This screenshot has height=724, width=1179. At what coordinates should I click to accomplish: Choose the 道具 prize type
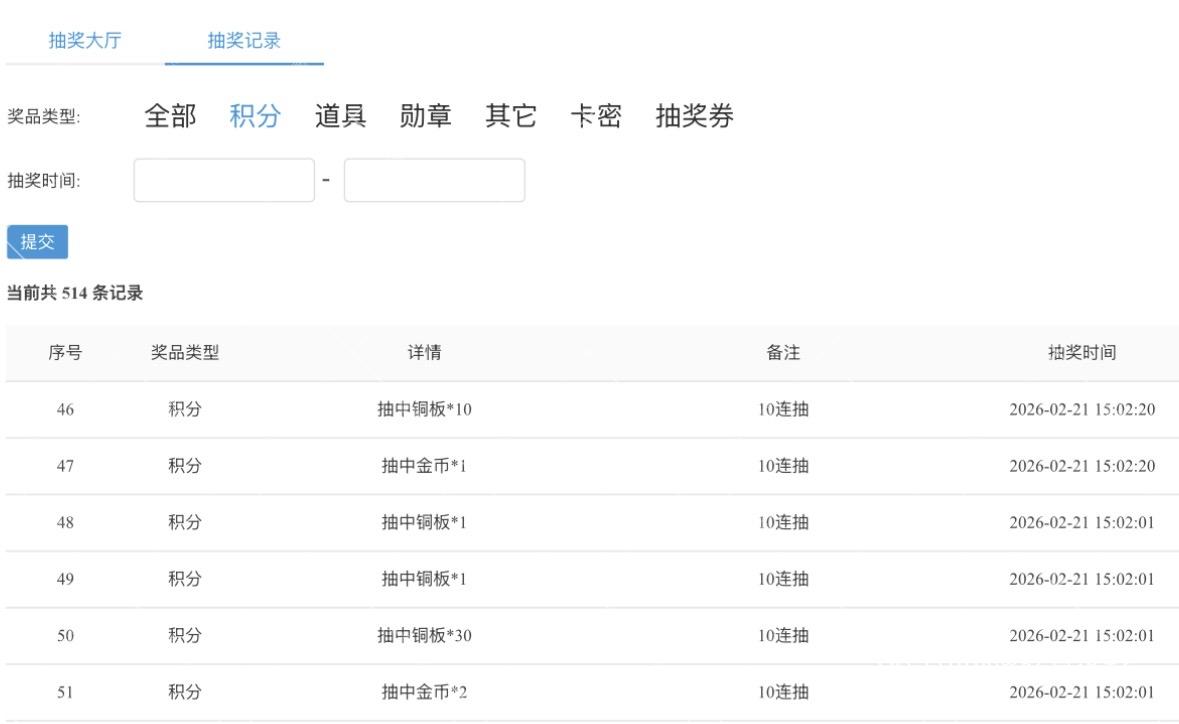340,116
